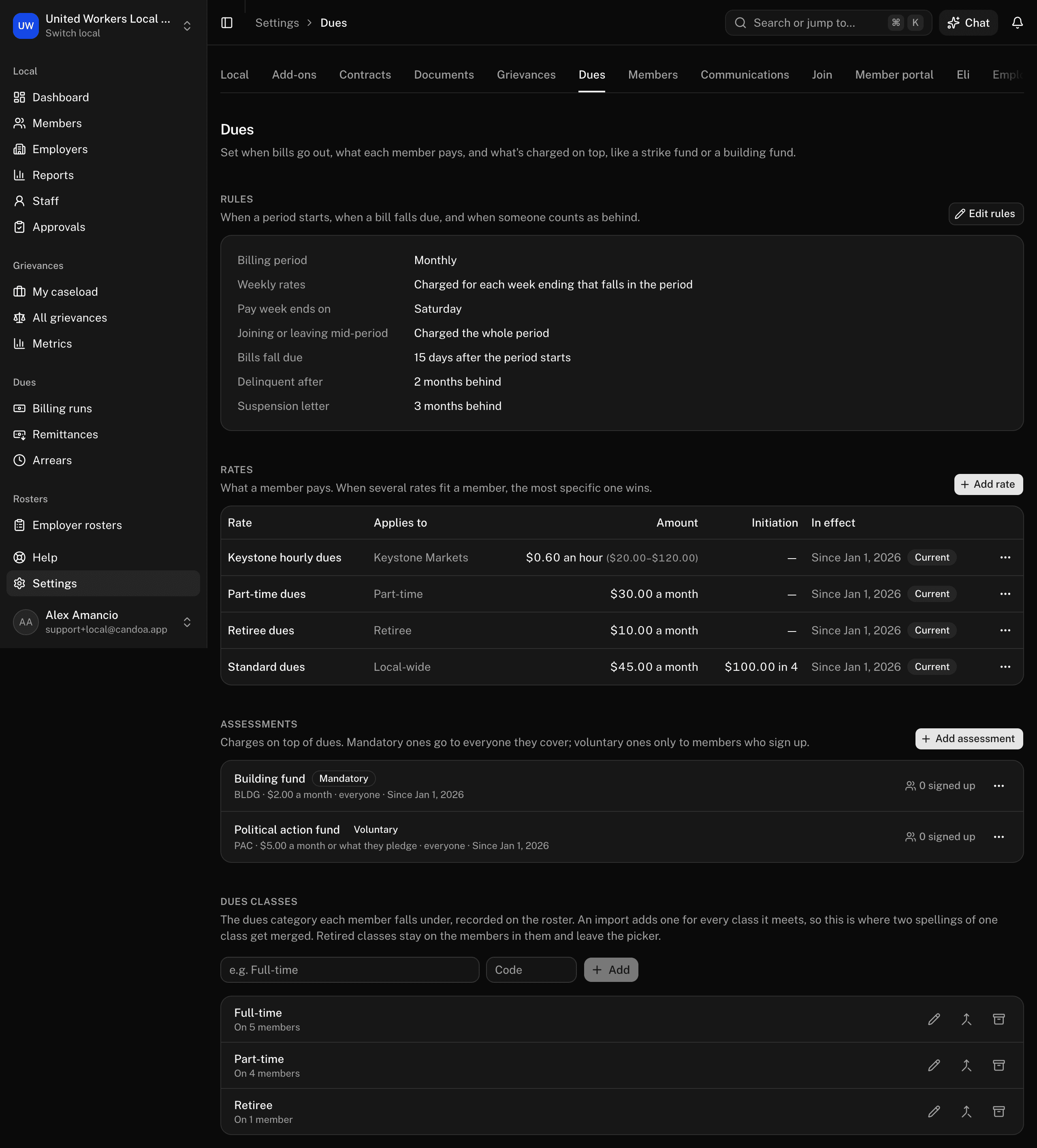Screen dimensions: 1037x1148
Task: Open Members in the sidebar
Action: coord(103,123)
